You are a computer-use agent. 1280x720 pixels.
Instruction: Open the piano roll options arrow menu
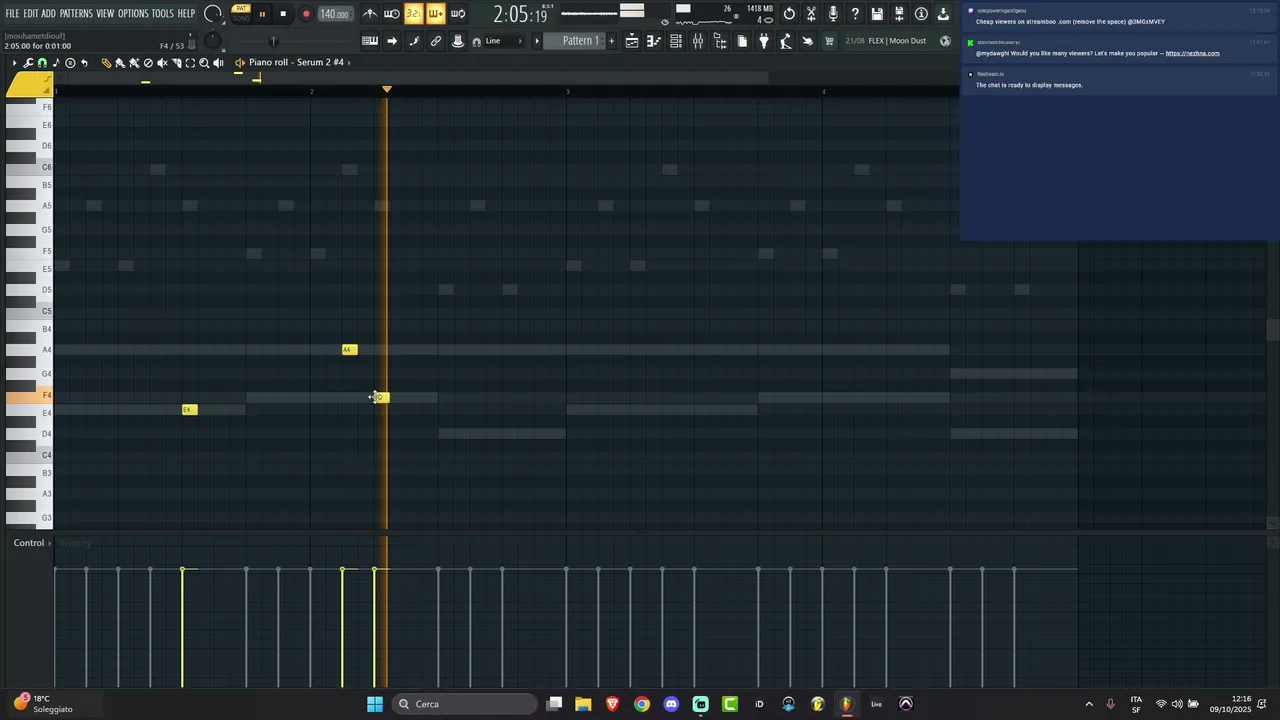pos(14,63)
